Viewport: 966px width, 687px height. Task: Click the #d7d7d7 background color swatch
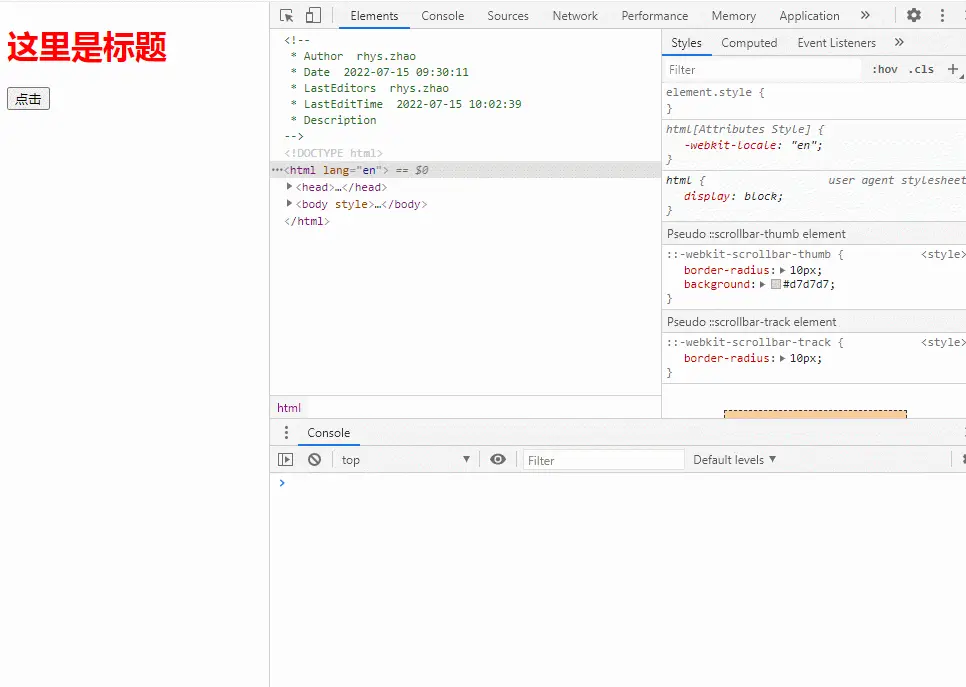776,285
